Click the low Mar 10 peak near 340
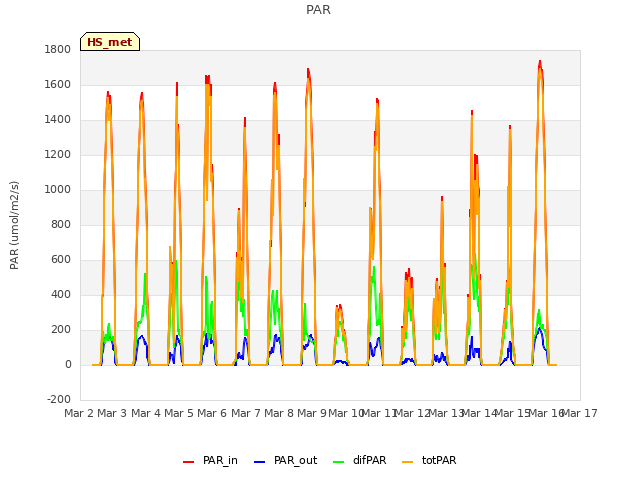 click(339, 306)
